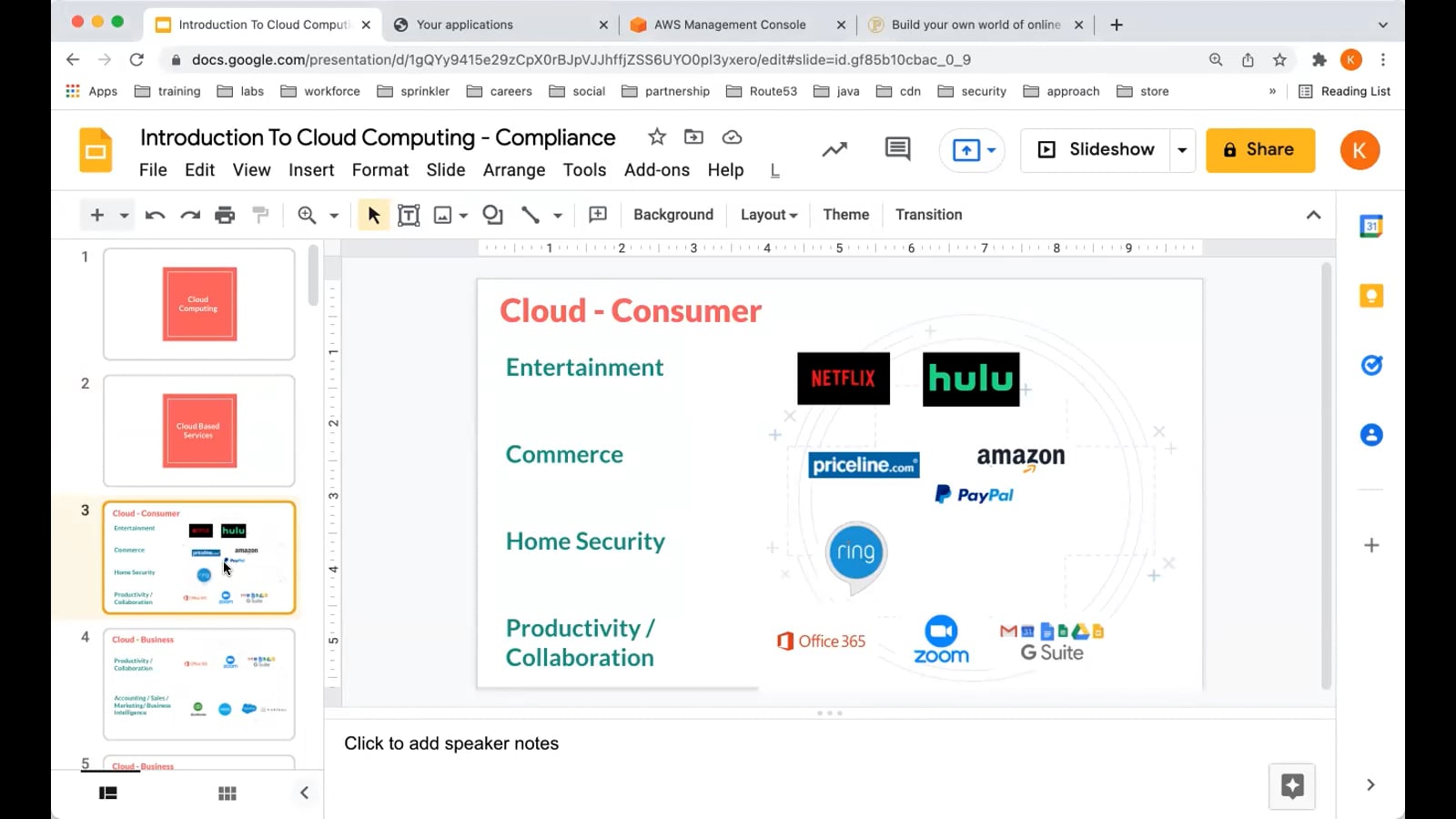Collapse the filmstrip panel chevron
The image size is (1456, 819).
[x=304, y=793]
